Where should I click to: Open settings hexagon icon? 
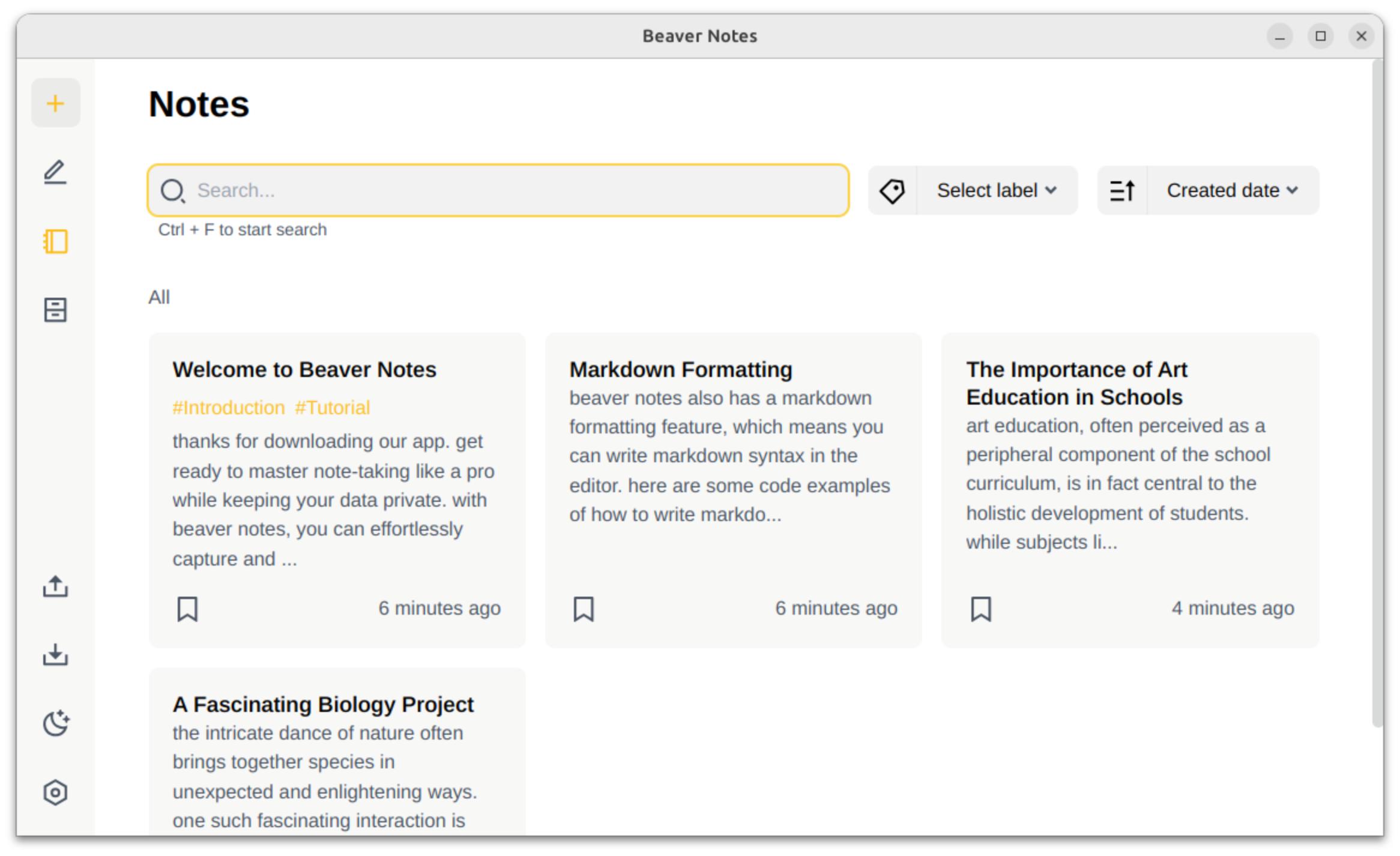point(55,792)
